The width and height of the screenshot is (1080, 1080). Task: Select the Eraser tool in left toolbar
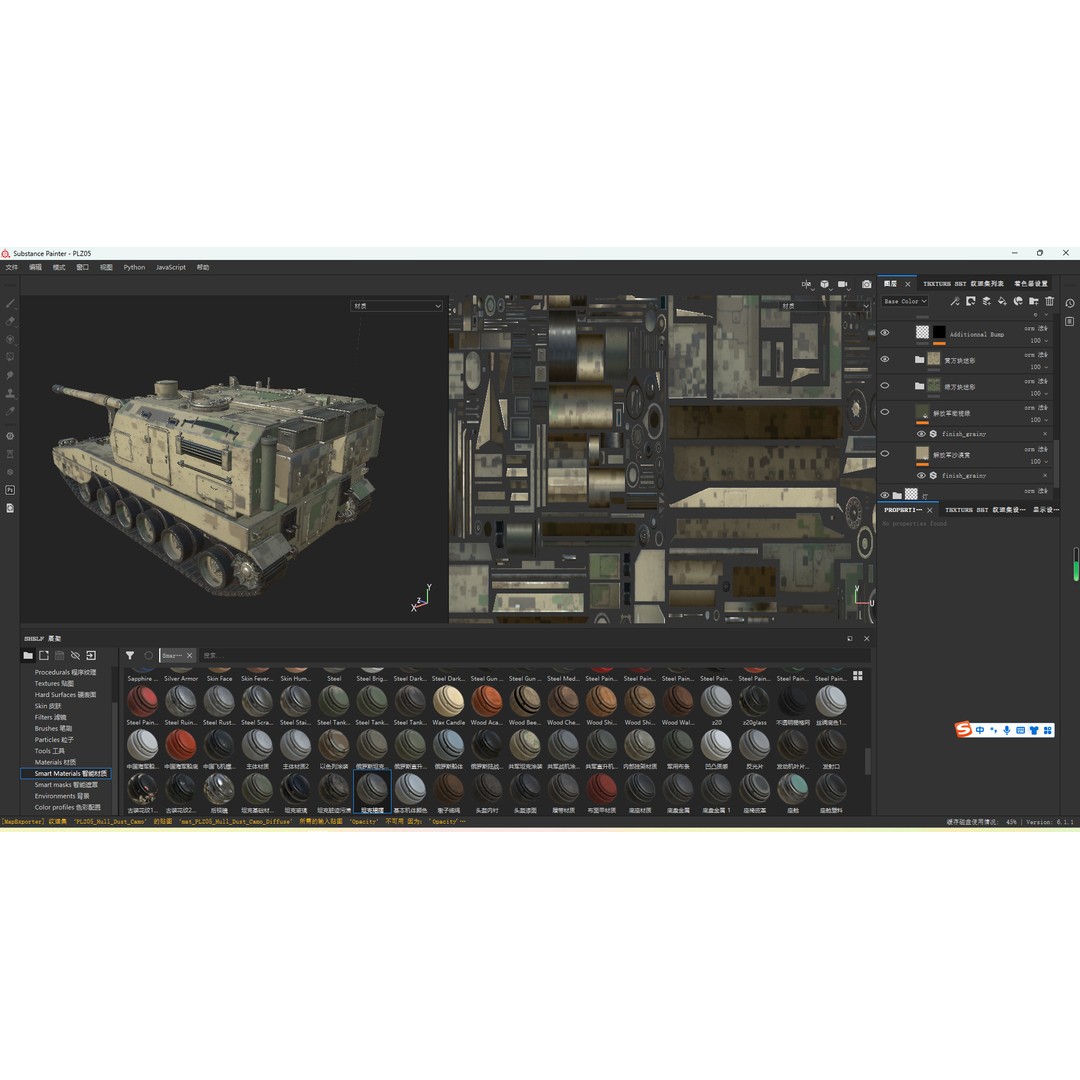point(10,321)
